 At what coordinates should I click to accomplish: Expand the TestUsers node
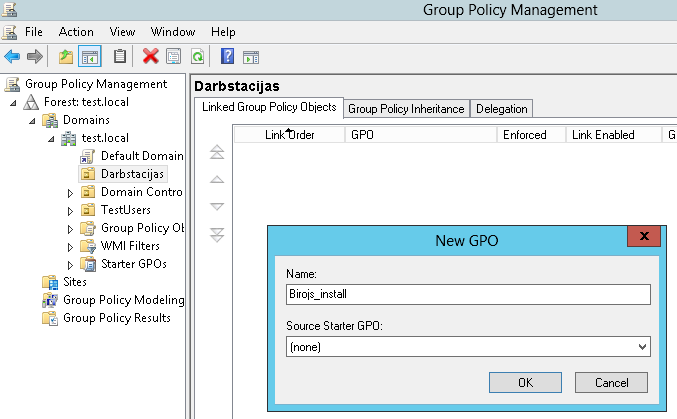[x=70, y=211]
